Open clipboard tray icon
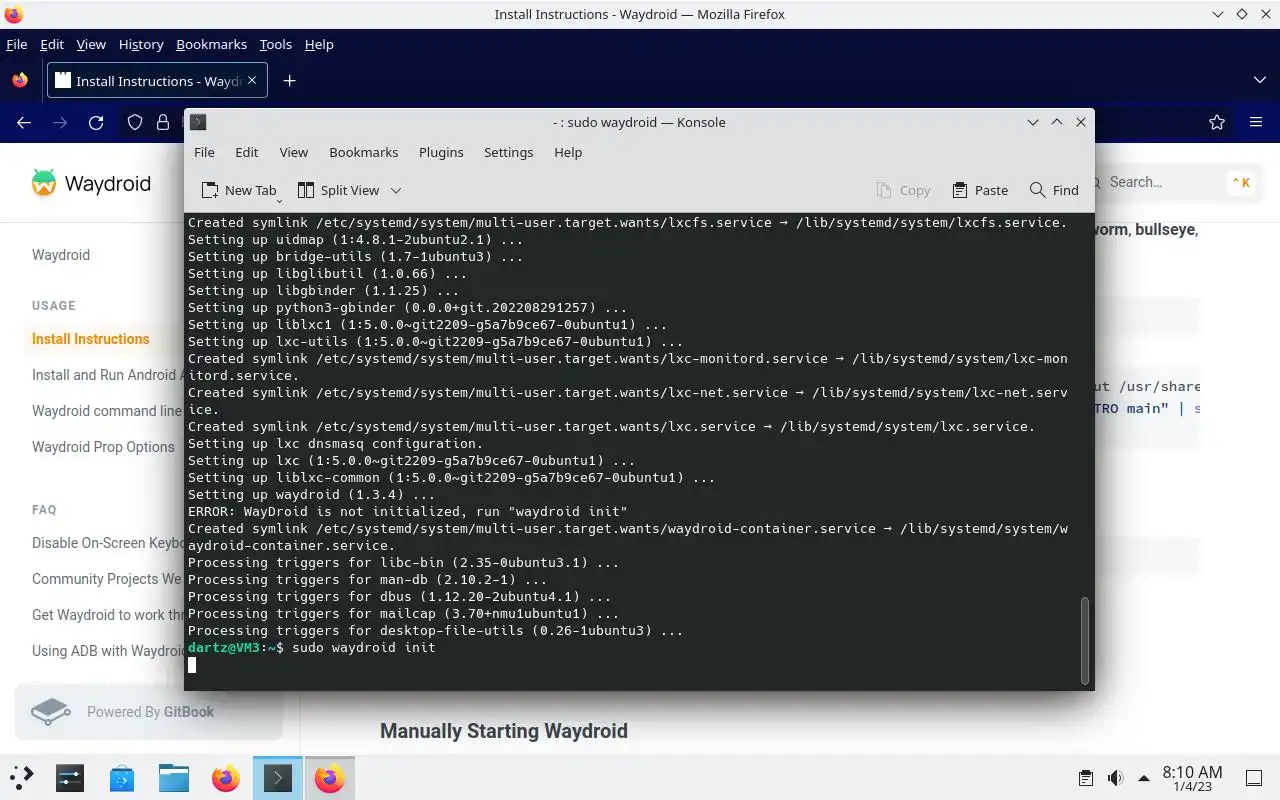1280x800 pixels. 1086,778
